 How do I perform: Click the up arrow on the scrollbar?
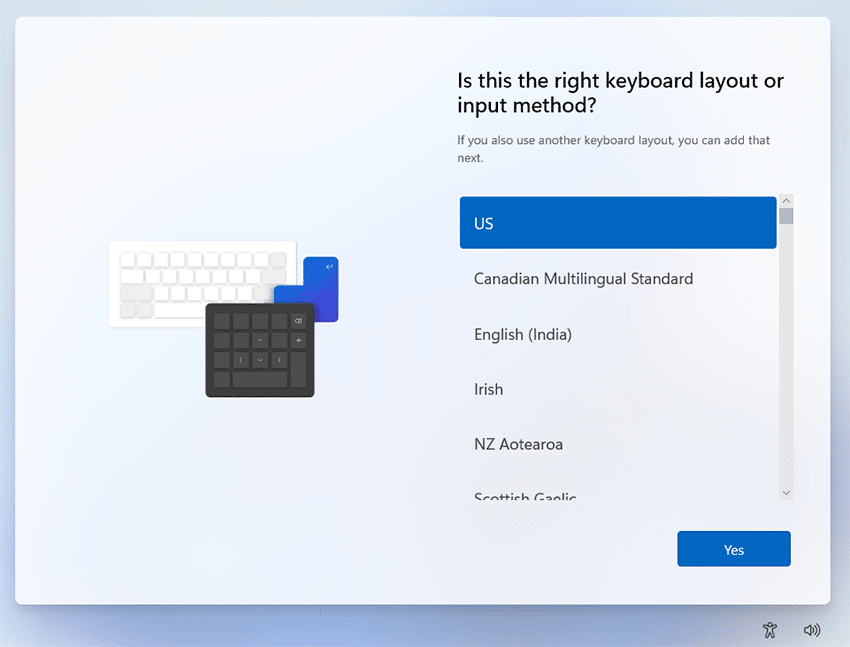tap(786, 199)
